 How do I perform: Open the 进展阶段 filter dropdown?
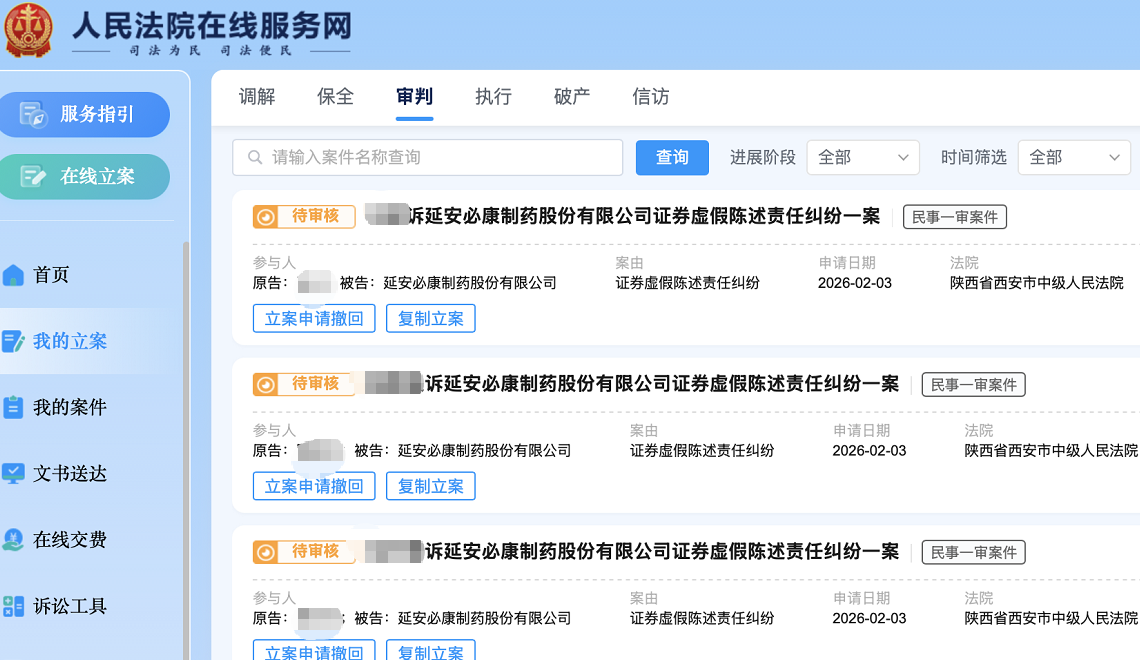(863, 157)
